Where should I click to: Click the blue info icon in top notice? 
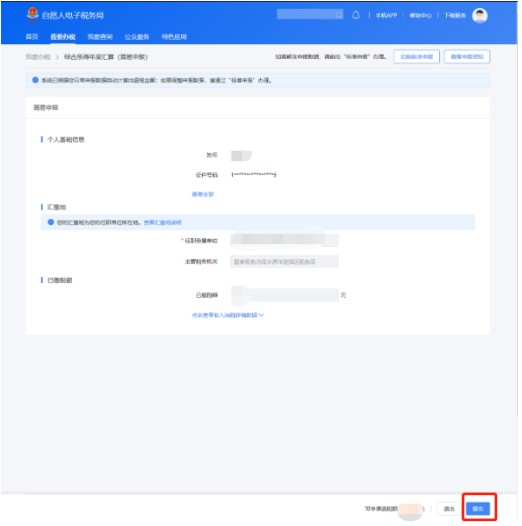coord(35,80)
